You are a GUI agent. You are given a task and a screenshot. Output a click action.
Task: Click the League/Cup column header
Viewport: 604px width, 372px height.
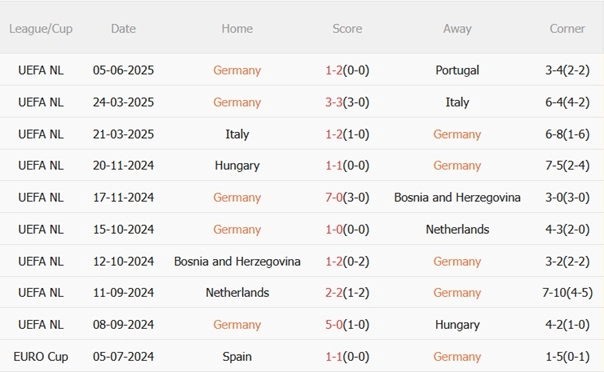41,29
